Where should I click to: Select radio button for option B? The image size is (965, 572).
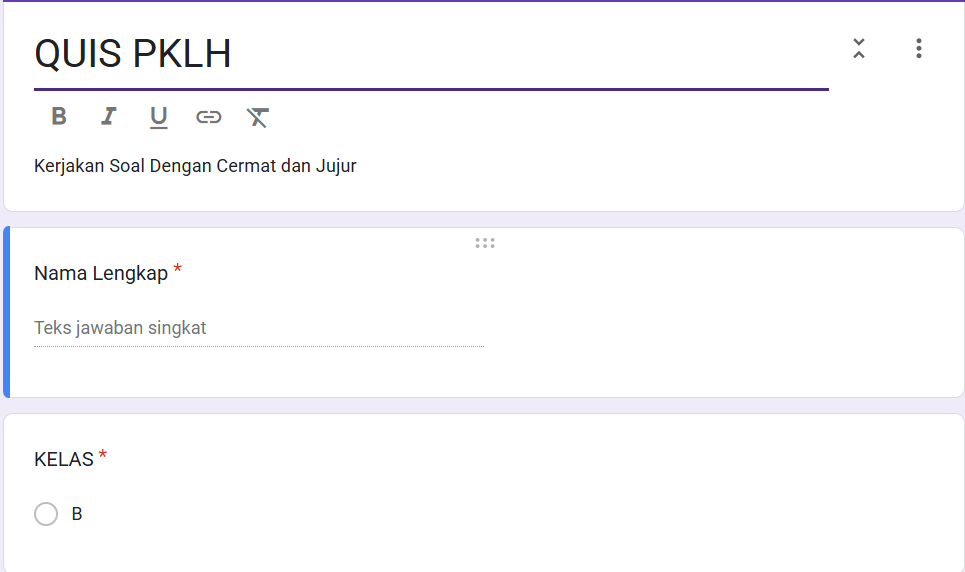pyautogui.click(x=46, y=514)
